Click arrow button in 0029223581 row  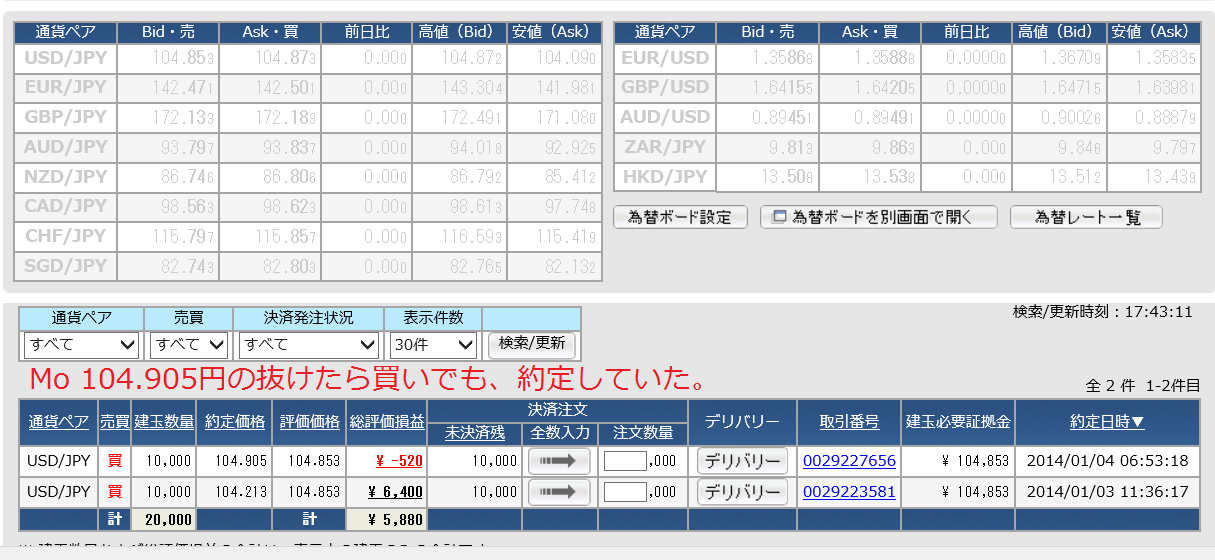point(559,492)
